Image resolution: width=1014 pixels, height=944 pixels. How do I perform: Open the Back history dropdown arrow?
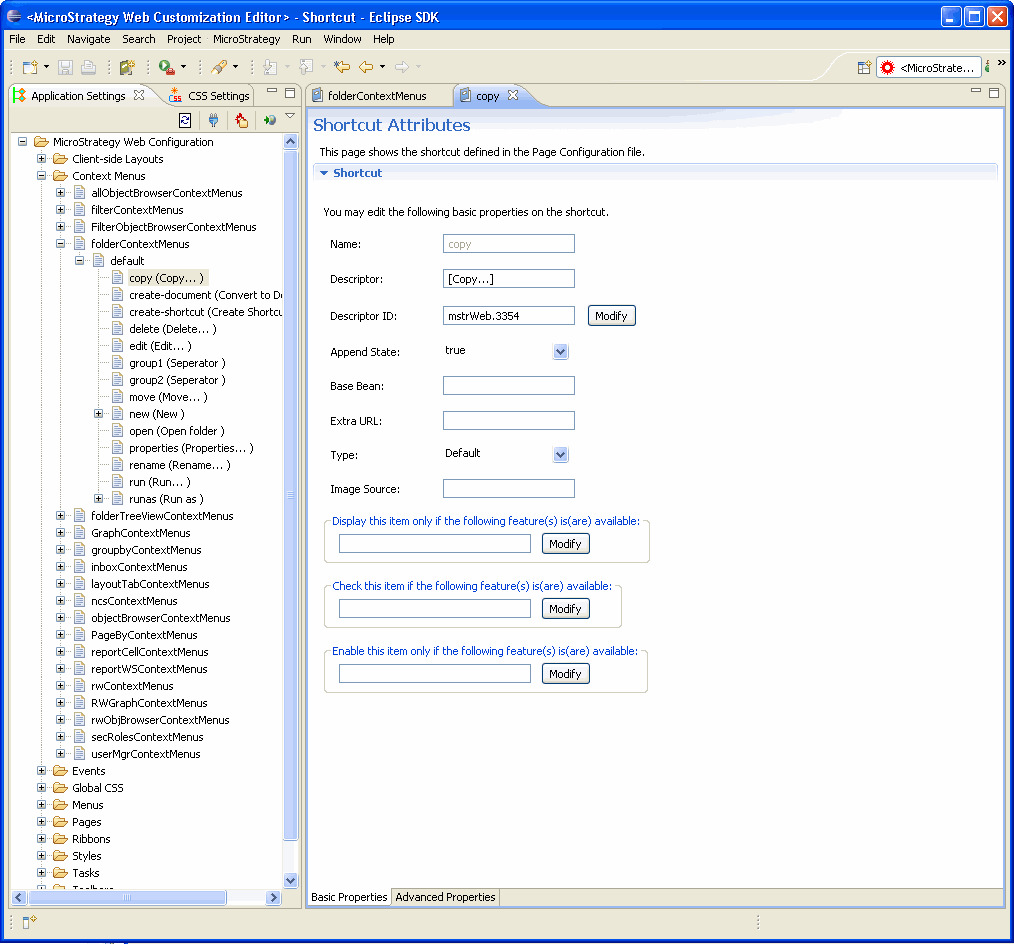(x=382, y=67)
